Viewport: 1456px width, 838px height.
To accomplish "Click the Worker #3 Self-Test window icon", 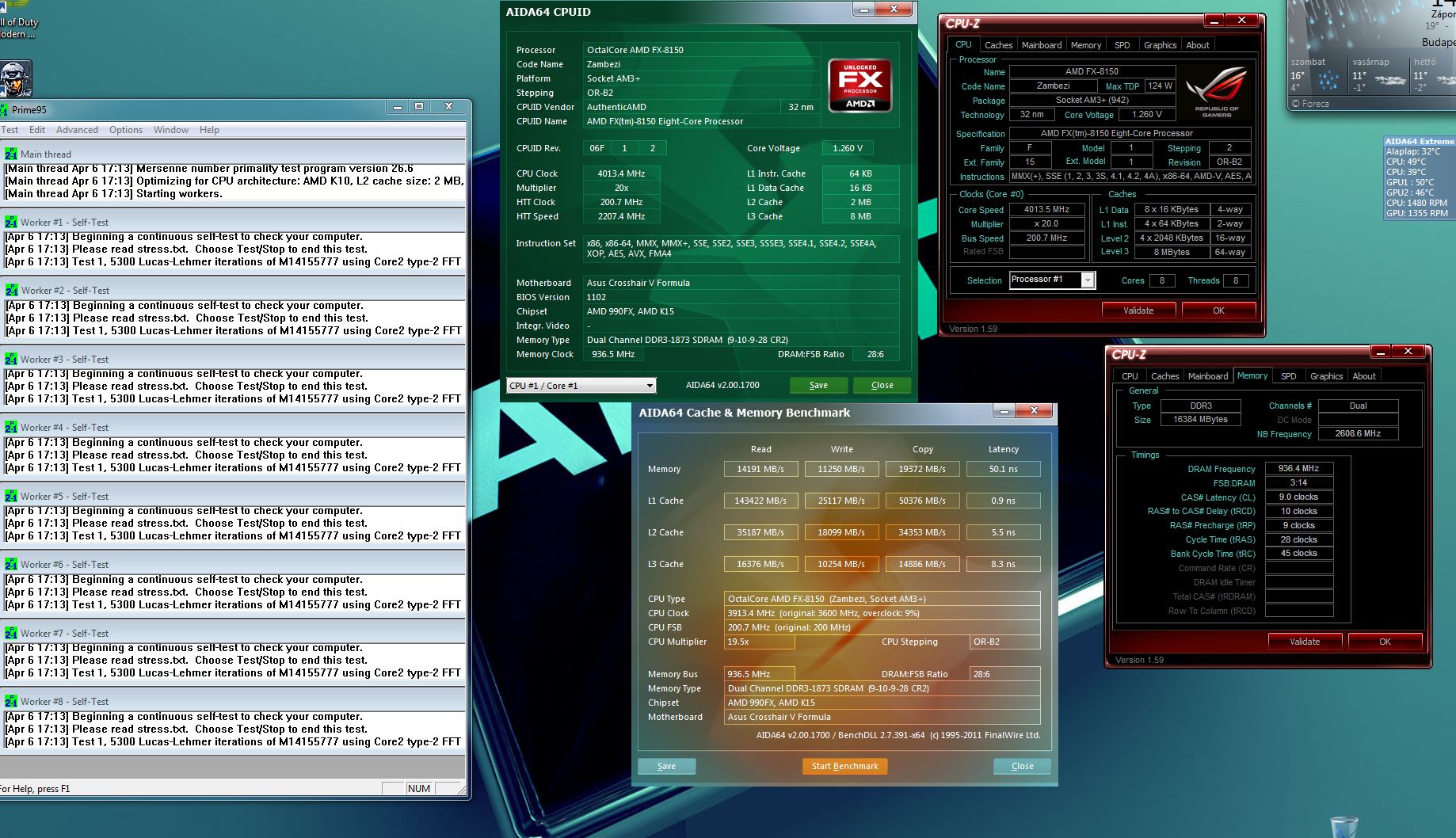I will (11, 360).
